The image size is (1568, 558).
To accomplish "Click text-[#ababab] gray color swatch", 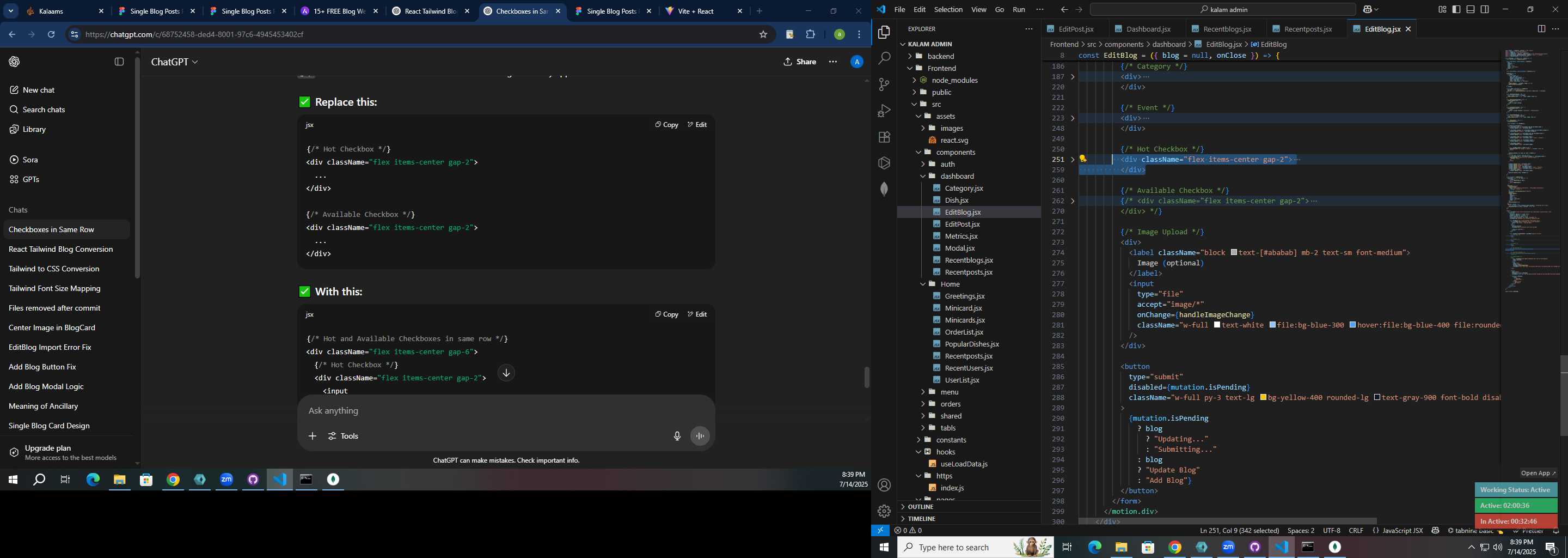I will pos(1234,253).
